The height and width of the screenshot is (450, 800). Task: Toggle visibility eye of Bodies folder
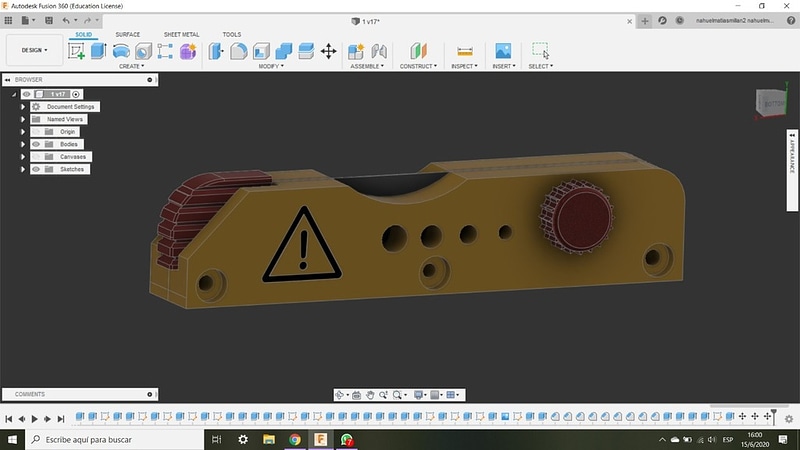point(36,144)
